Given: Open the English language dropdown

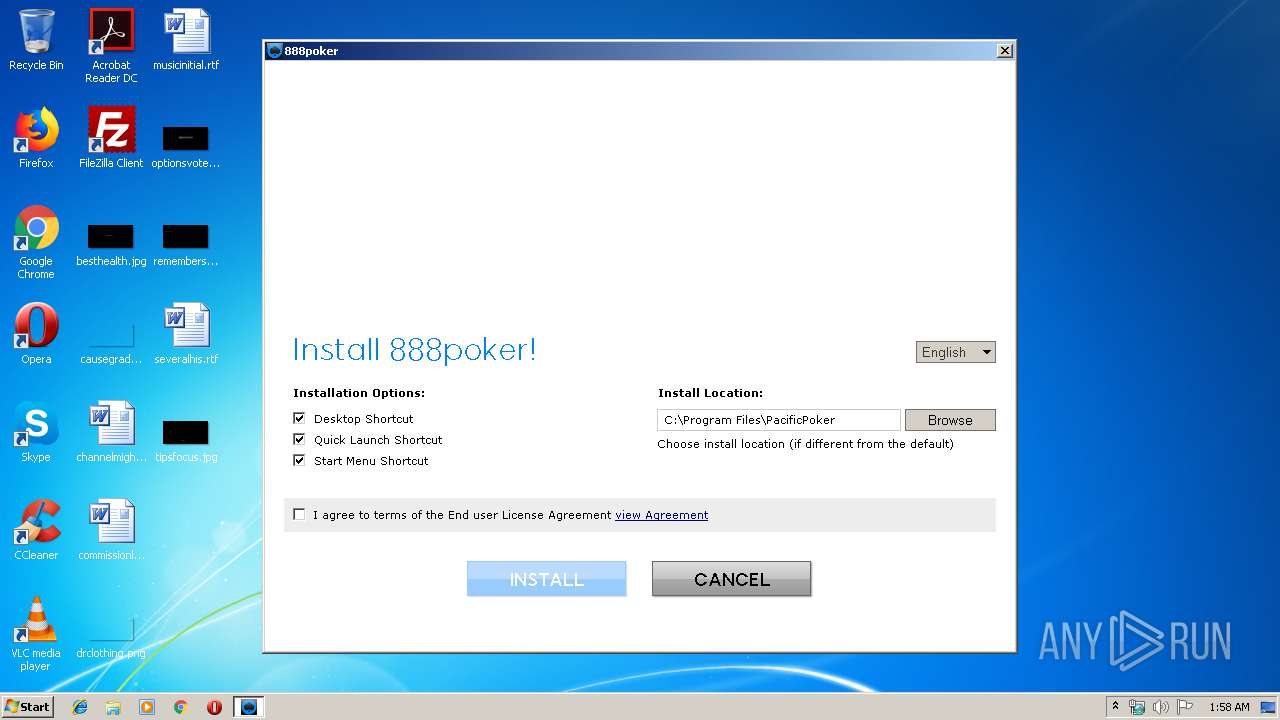Looking at the screenshot, I should pos(956,352).
